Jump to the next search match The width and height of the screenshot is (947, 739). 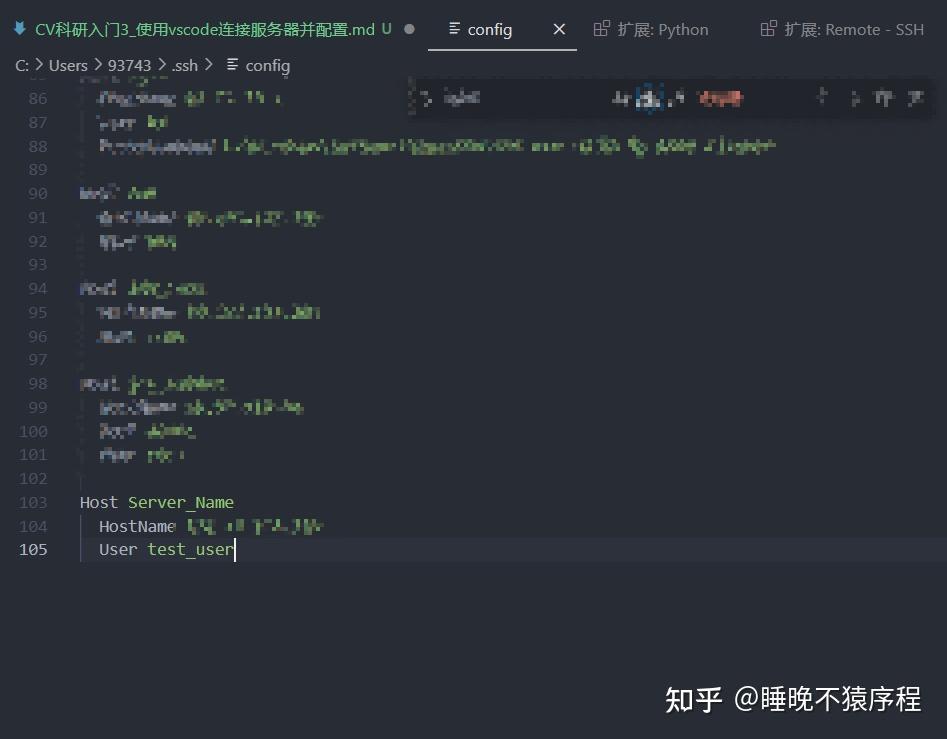click(x=853, y=98)
